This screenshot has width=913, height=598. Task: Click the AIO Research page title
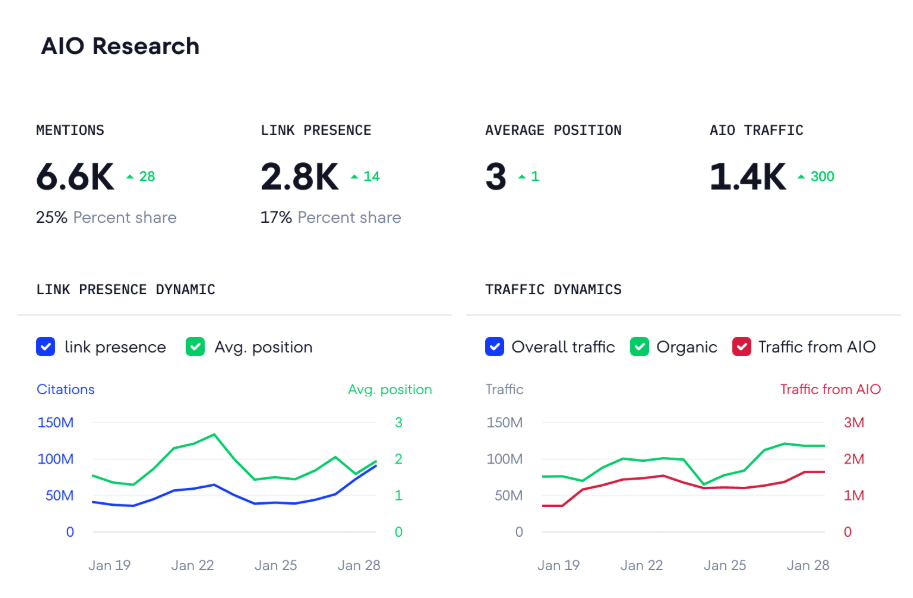(x=120, y=46)
